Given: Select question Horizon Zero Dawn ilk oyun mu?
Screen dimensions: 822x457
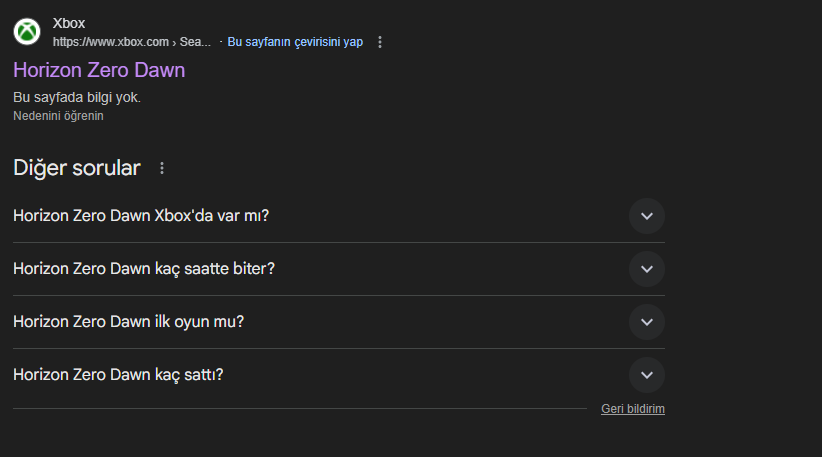Looking at the screenshot, I should coord(129,322).
